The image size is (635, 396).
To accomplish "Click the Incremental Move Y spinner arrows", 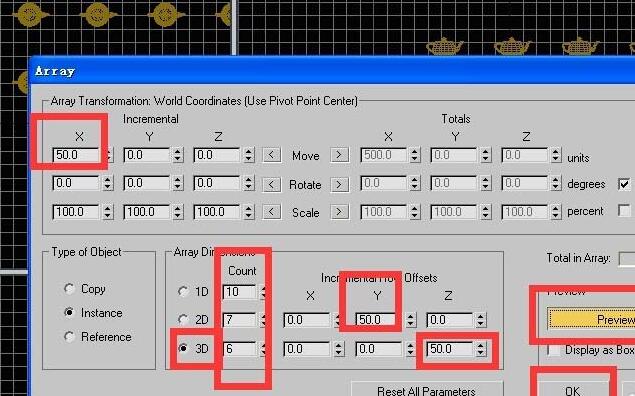I will (177, 155).
